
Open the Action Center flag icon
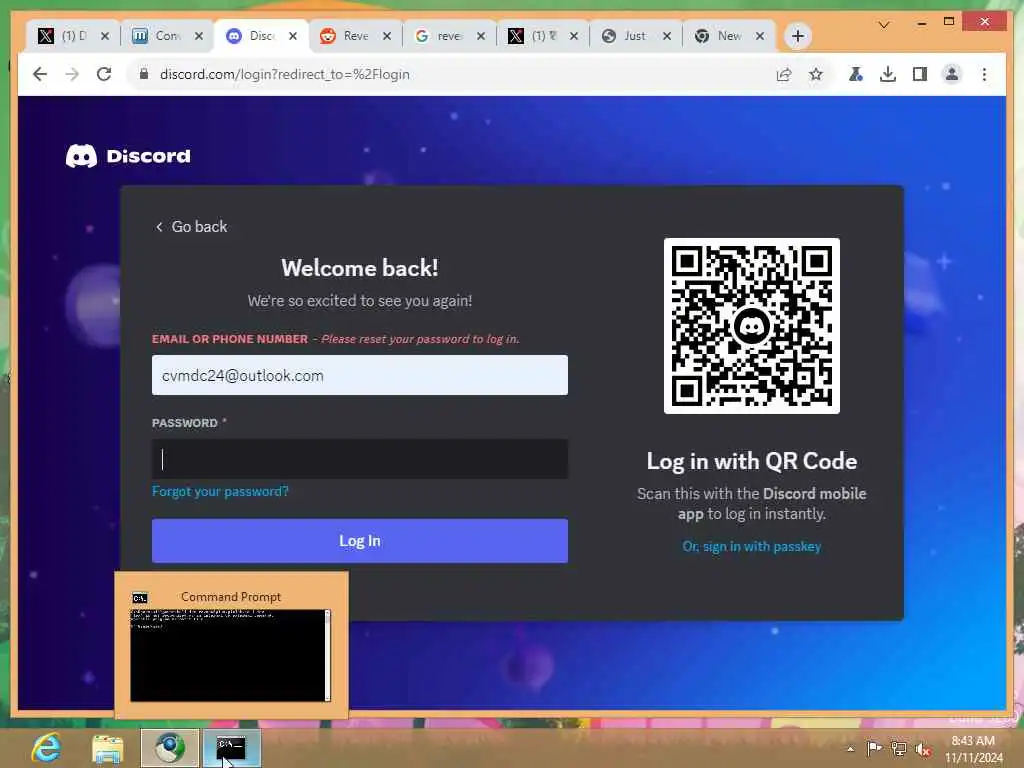(x=874, y=748)
